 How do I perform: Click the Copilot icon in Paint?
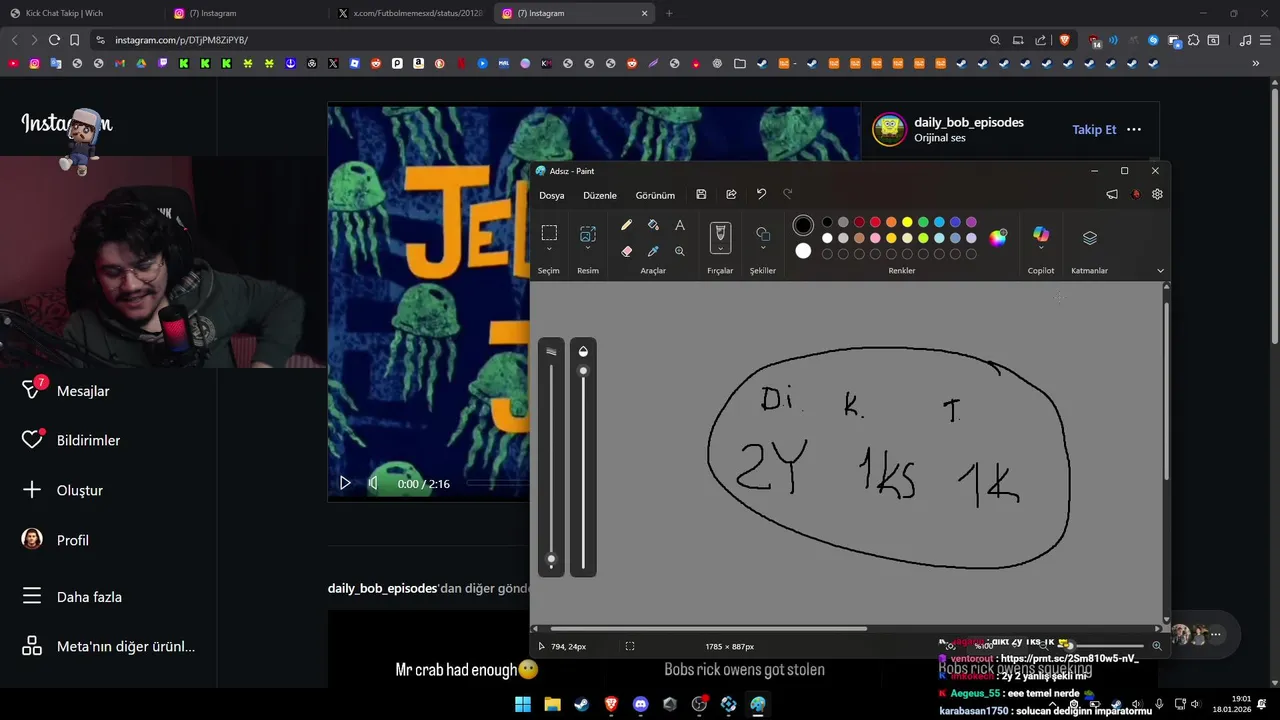1041,234
